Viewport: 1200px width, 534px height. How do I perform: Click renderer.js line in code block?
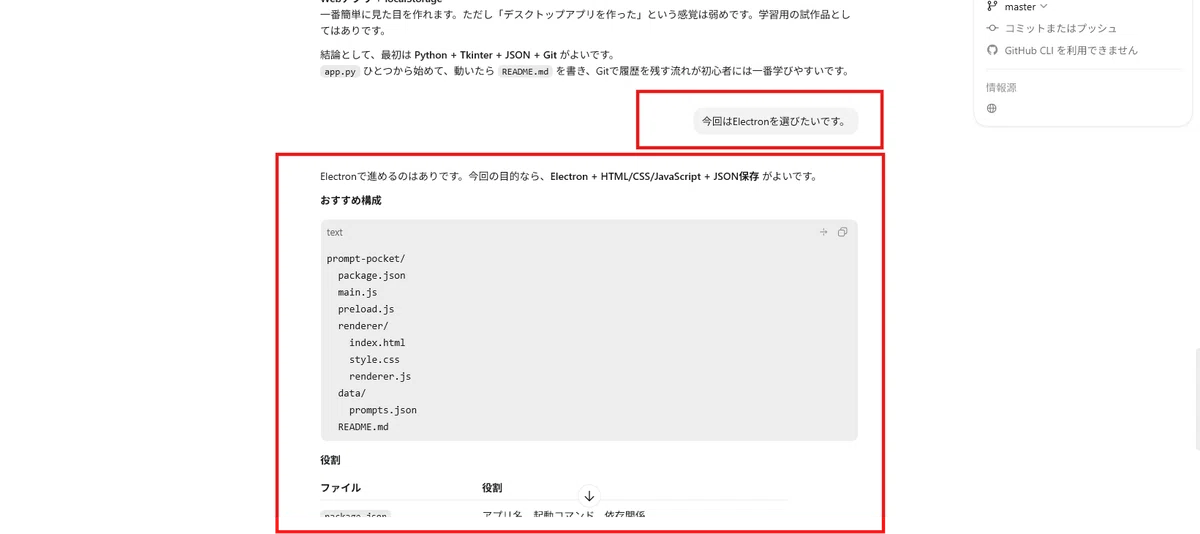coord(380,376)
